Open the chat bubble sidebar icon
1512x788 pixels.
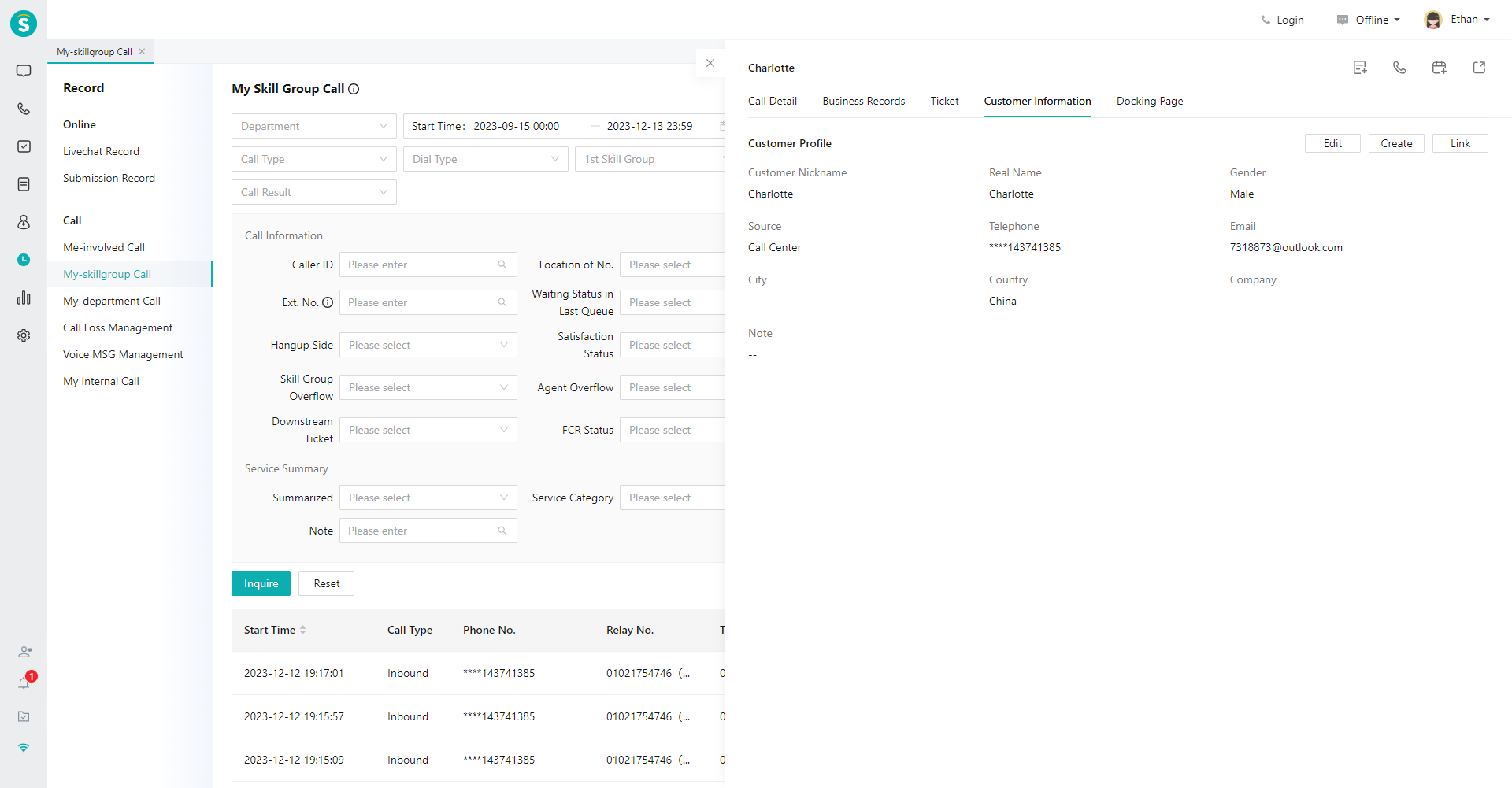point(24,71)
